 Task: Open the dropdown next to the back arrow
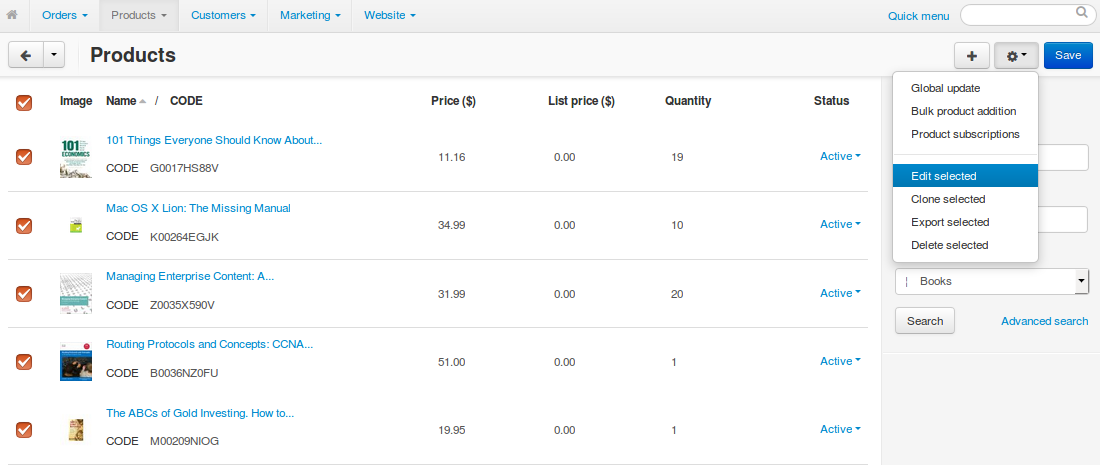(x=54, y=55)
